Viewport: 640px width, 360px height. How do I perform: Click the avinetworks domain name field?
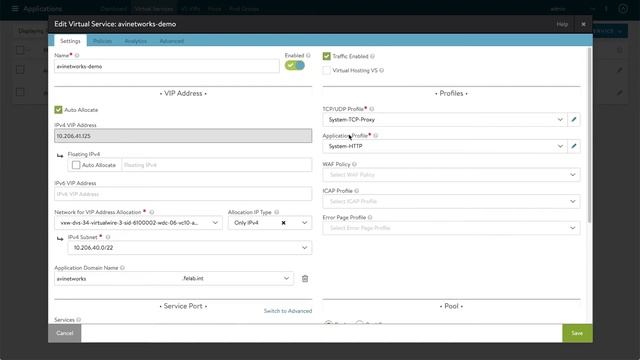(117, 278)
